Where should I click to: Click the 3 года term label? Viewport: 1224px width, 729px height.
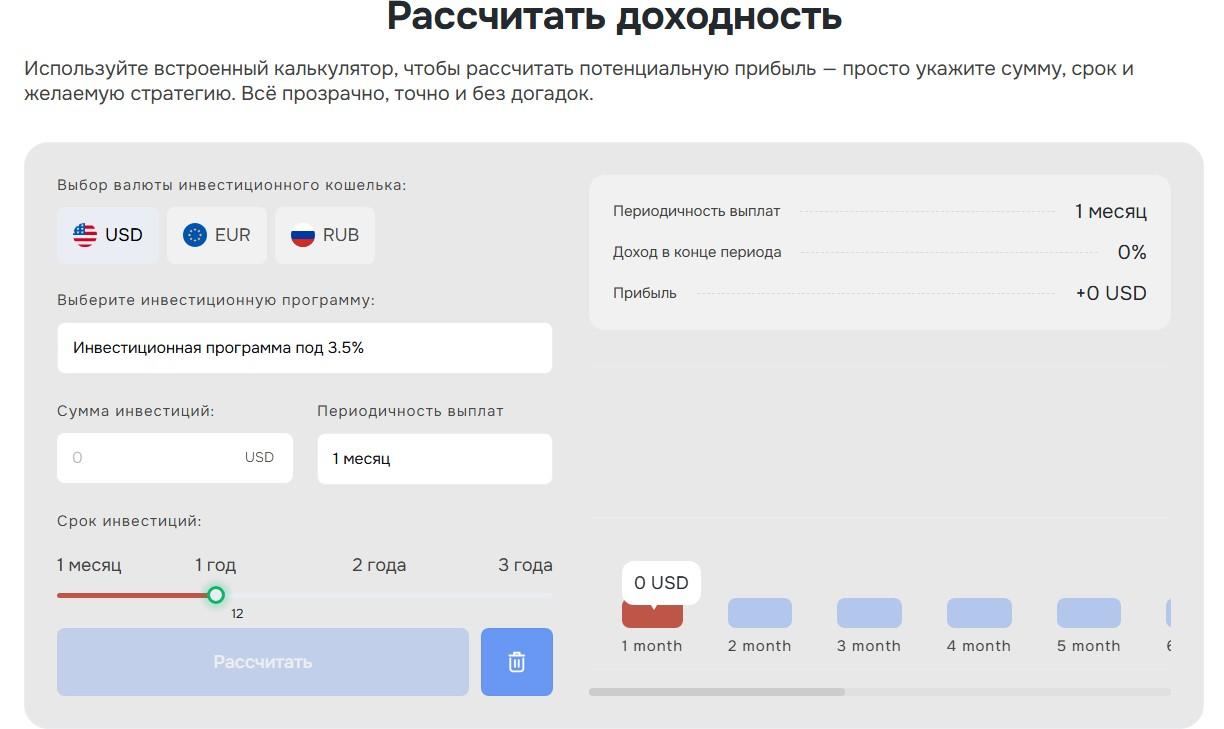(527, 564)
